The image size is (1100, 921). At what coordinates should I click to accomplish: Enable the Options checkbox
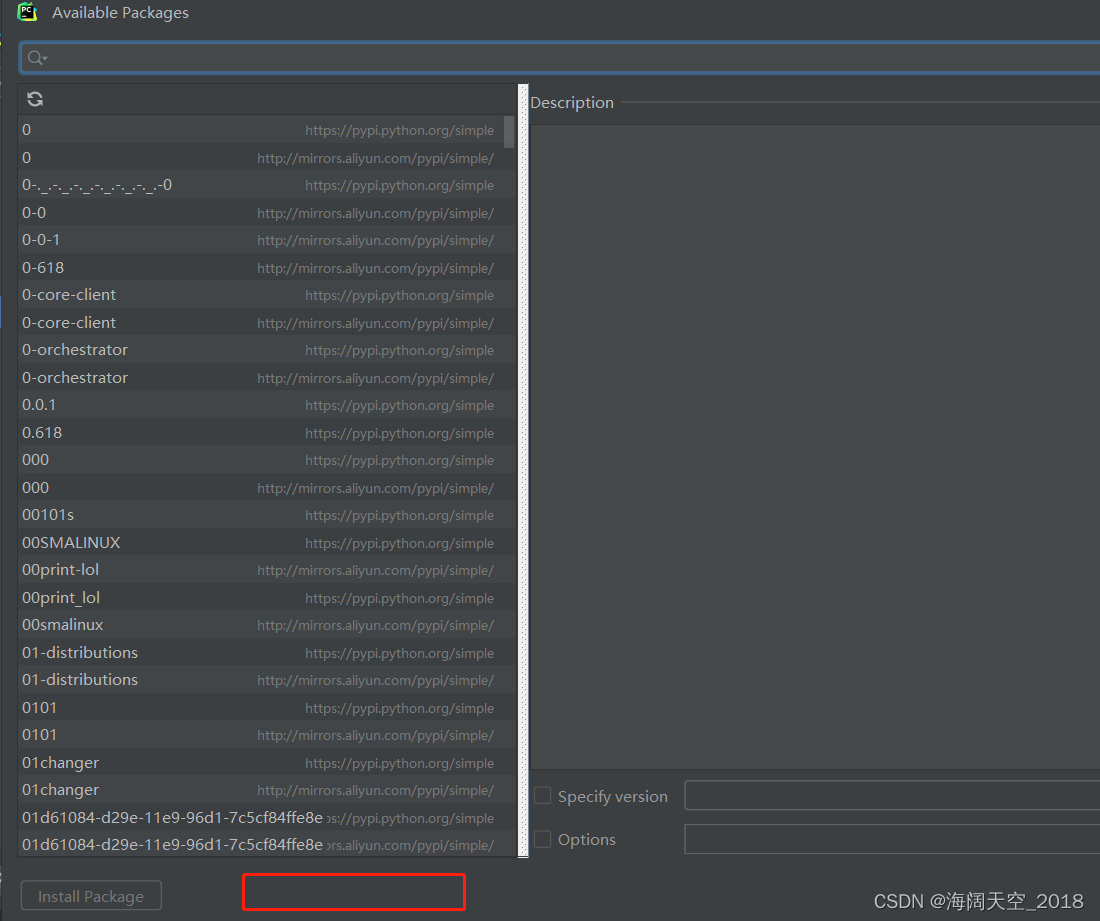tap(542, 839)
